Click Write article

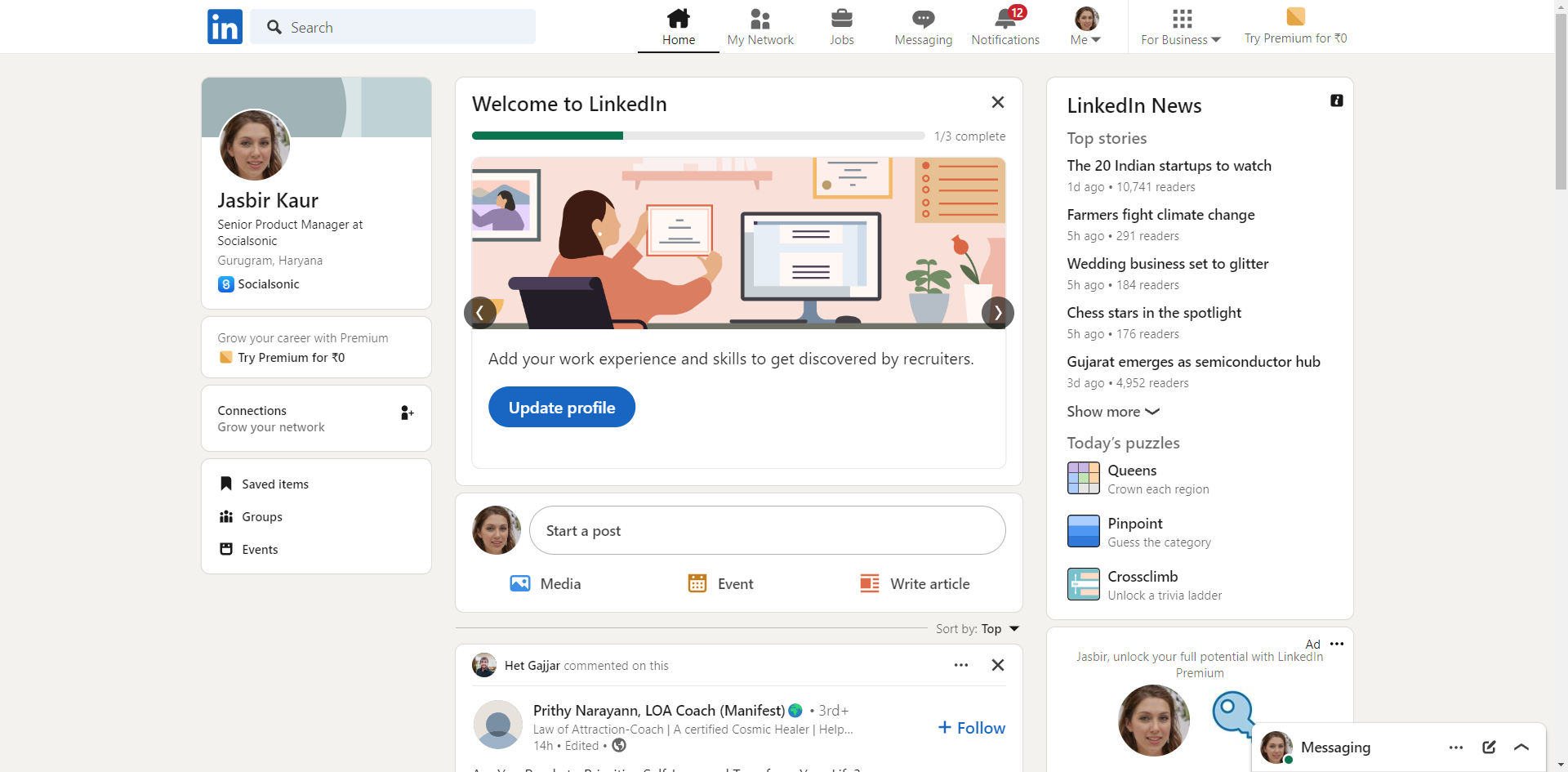pyautogui.click(x=915, y=584)
